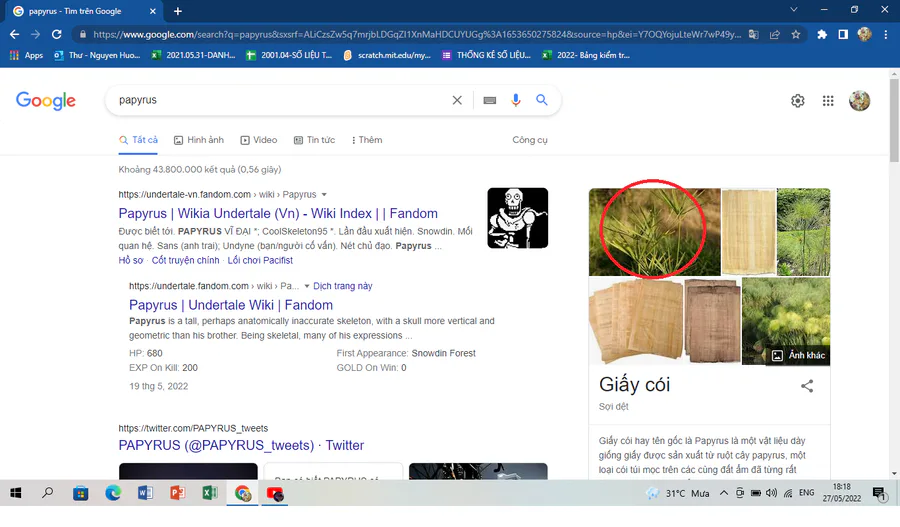Open Windows taskbar search
The image size is (900, 527).
click(x=48, y=493)
